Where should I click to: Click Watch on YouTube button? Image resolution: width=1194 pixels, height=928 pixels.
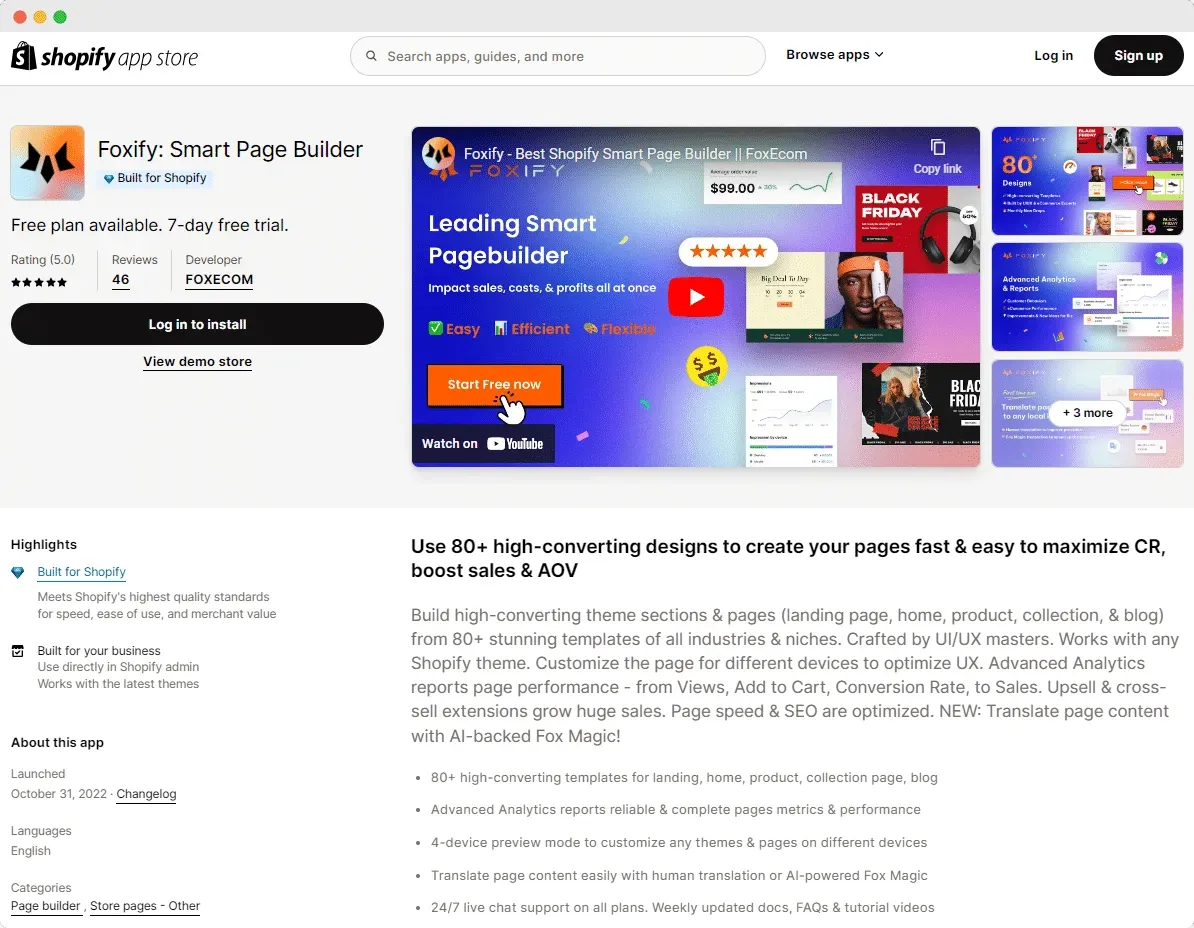(x=483, y=444)
